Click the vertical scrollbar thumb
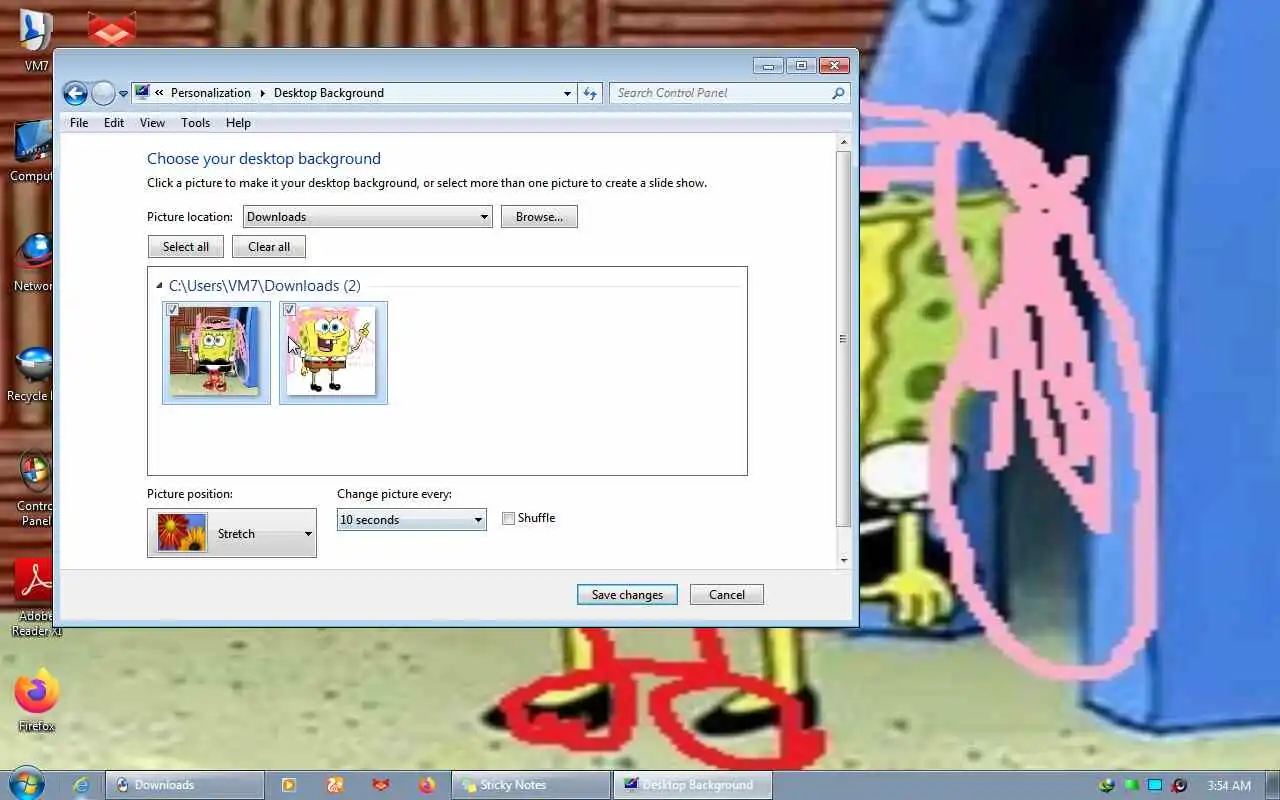 point(844,339)
